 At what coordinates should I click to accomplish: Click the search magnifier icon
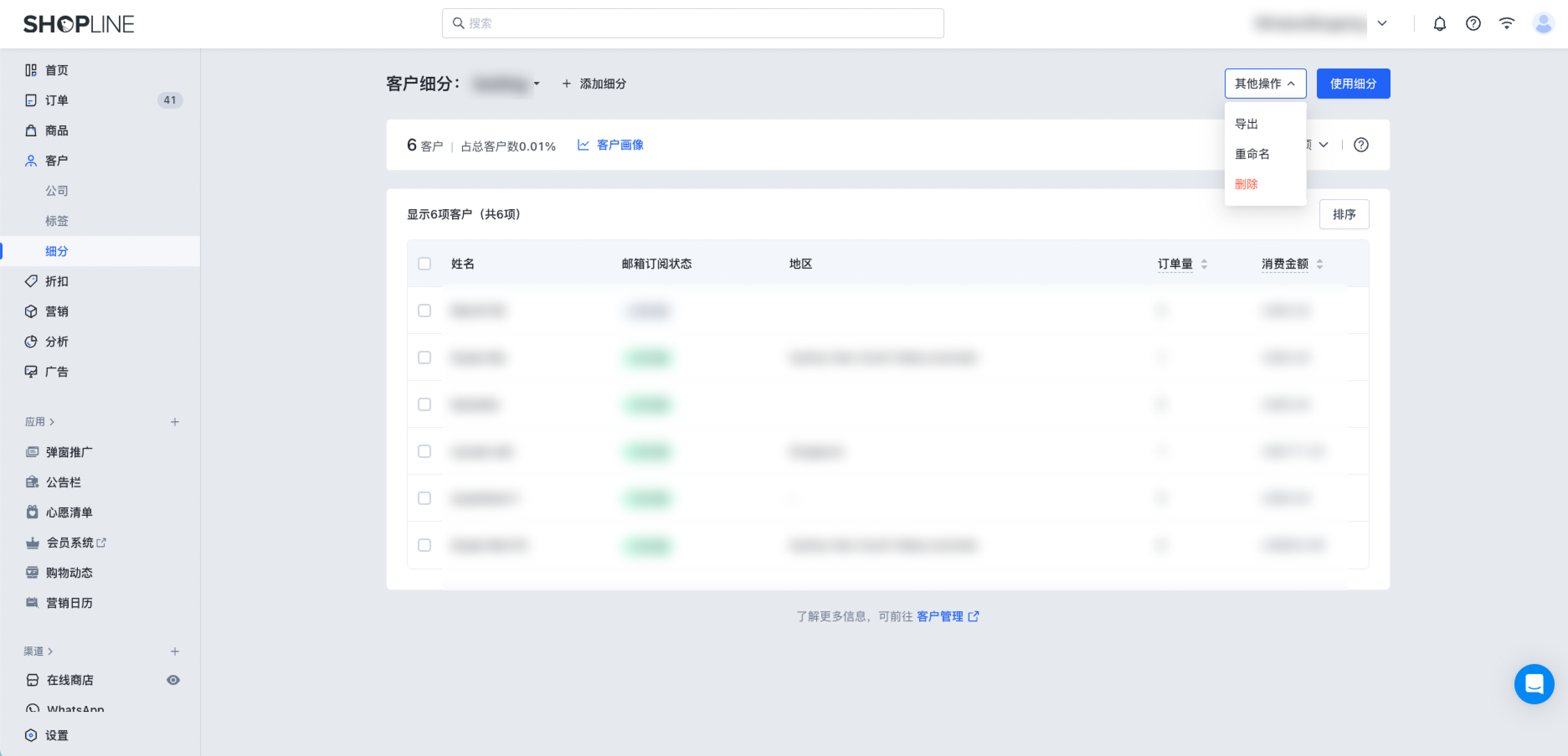point(458,23)
